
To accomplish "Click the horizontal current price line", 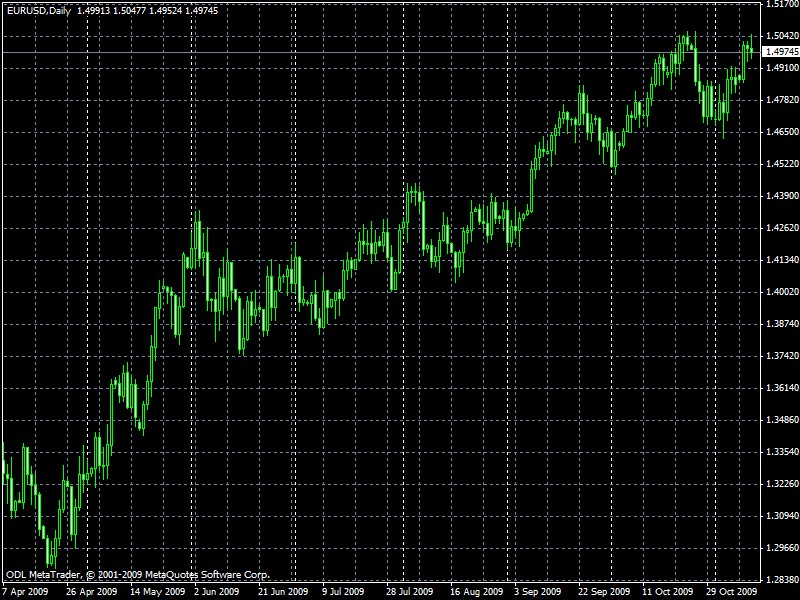I will pyautogui.click(x=381, y=52).
